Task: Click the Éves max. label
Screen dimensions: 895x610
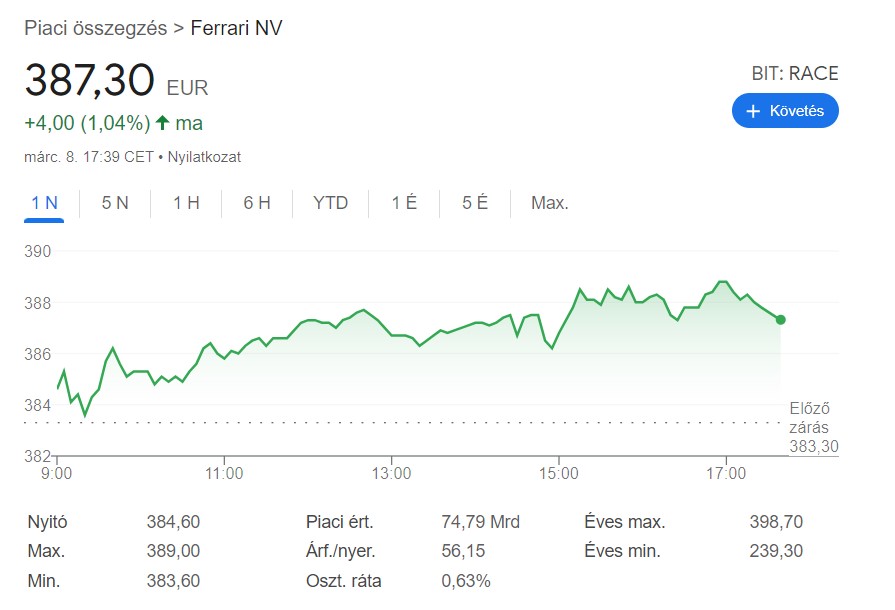Action: [x=625, y=522]
